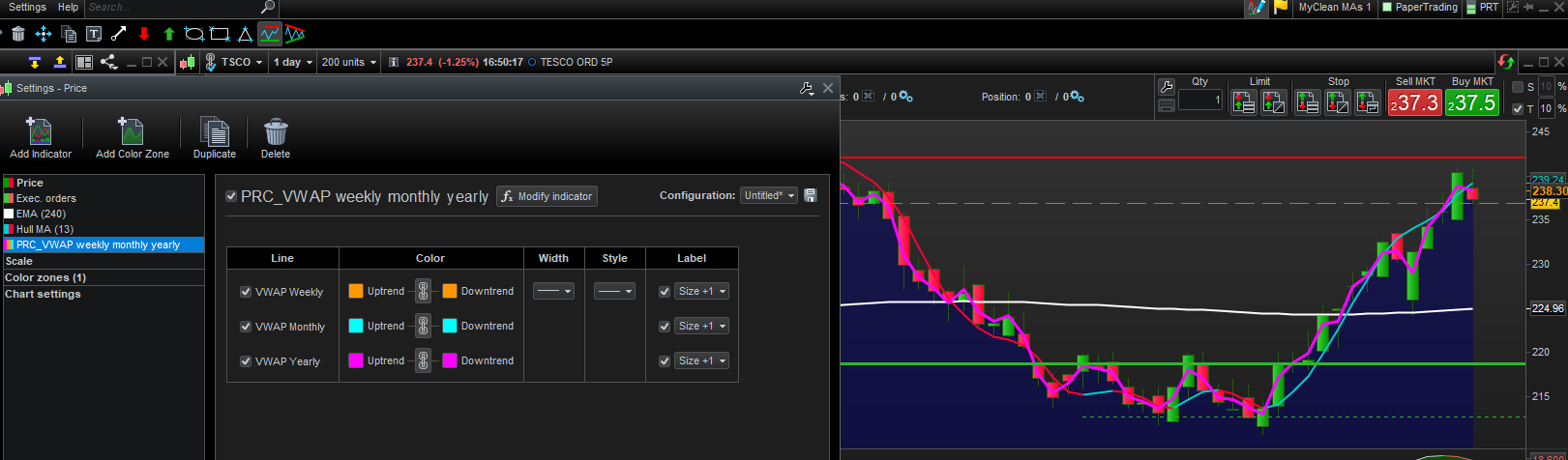The width and height of the screenshot is (1568, 460).
Task: Open the Help menu
Action: (x=68, y=7)
